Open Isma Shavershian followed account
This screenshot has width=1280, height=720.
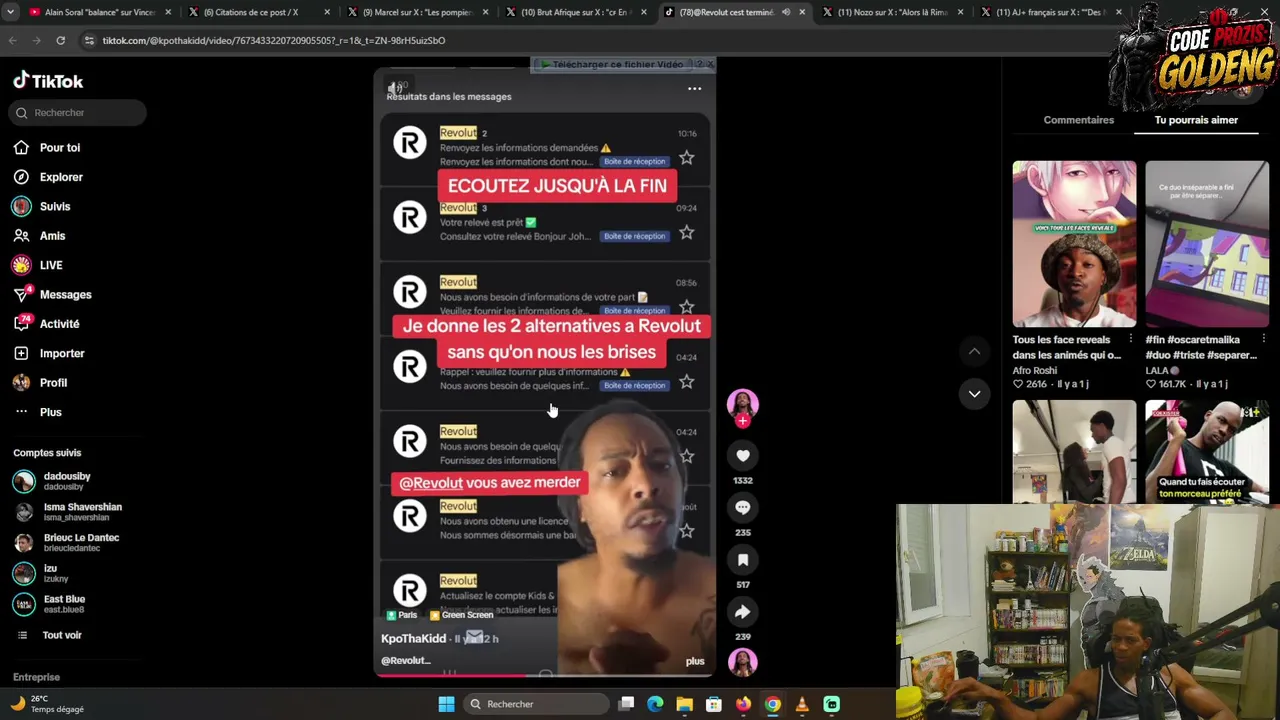[x=82, y=512]
